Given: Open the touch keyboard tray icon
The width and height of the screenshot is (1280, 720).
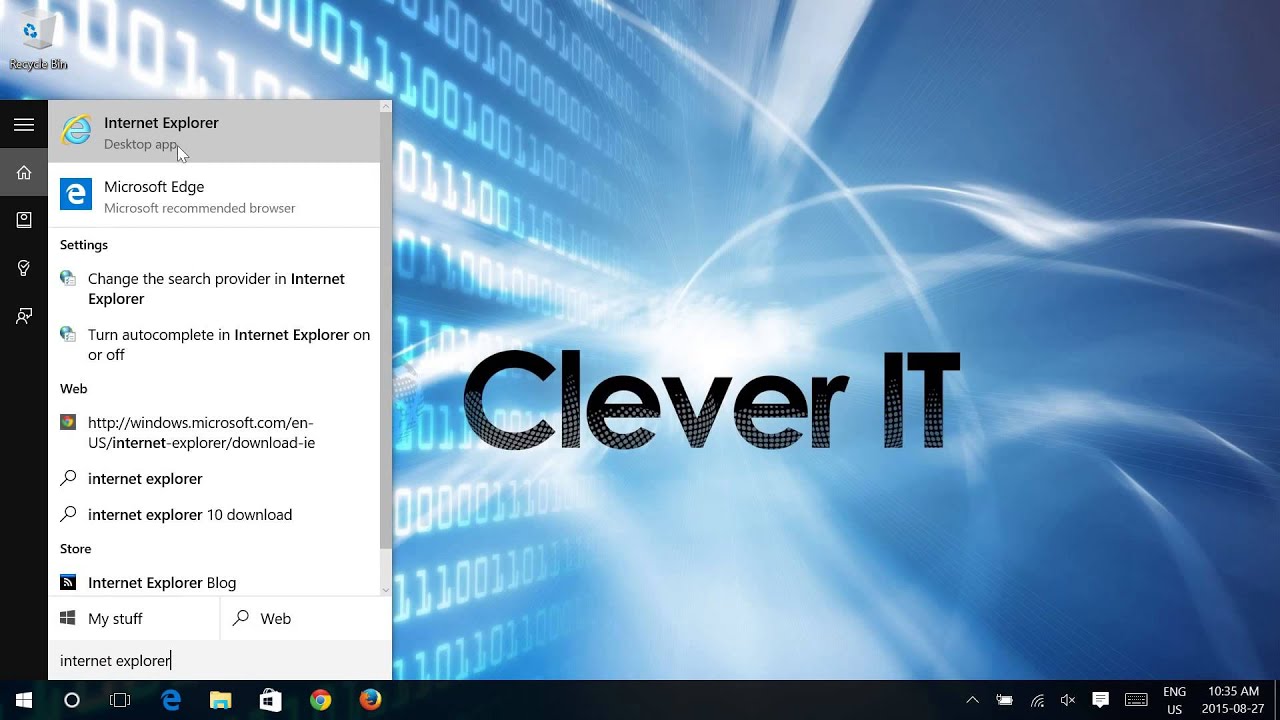Looking at the screenshot, I should (x=1136, y=700).
